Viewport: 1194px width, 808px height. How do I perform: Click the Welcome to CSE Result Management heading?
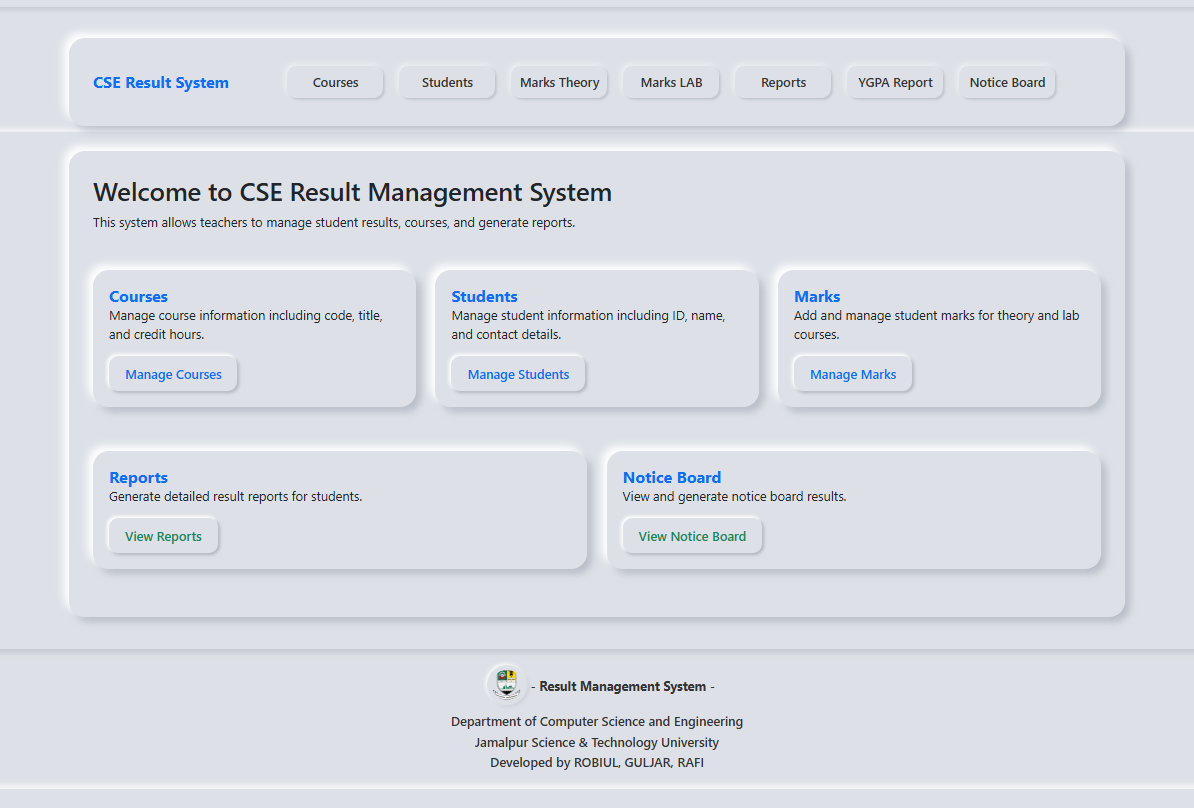[x=352, y=192]
